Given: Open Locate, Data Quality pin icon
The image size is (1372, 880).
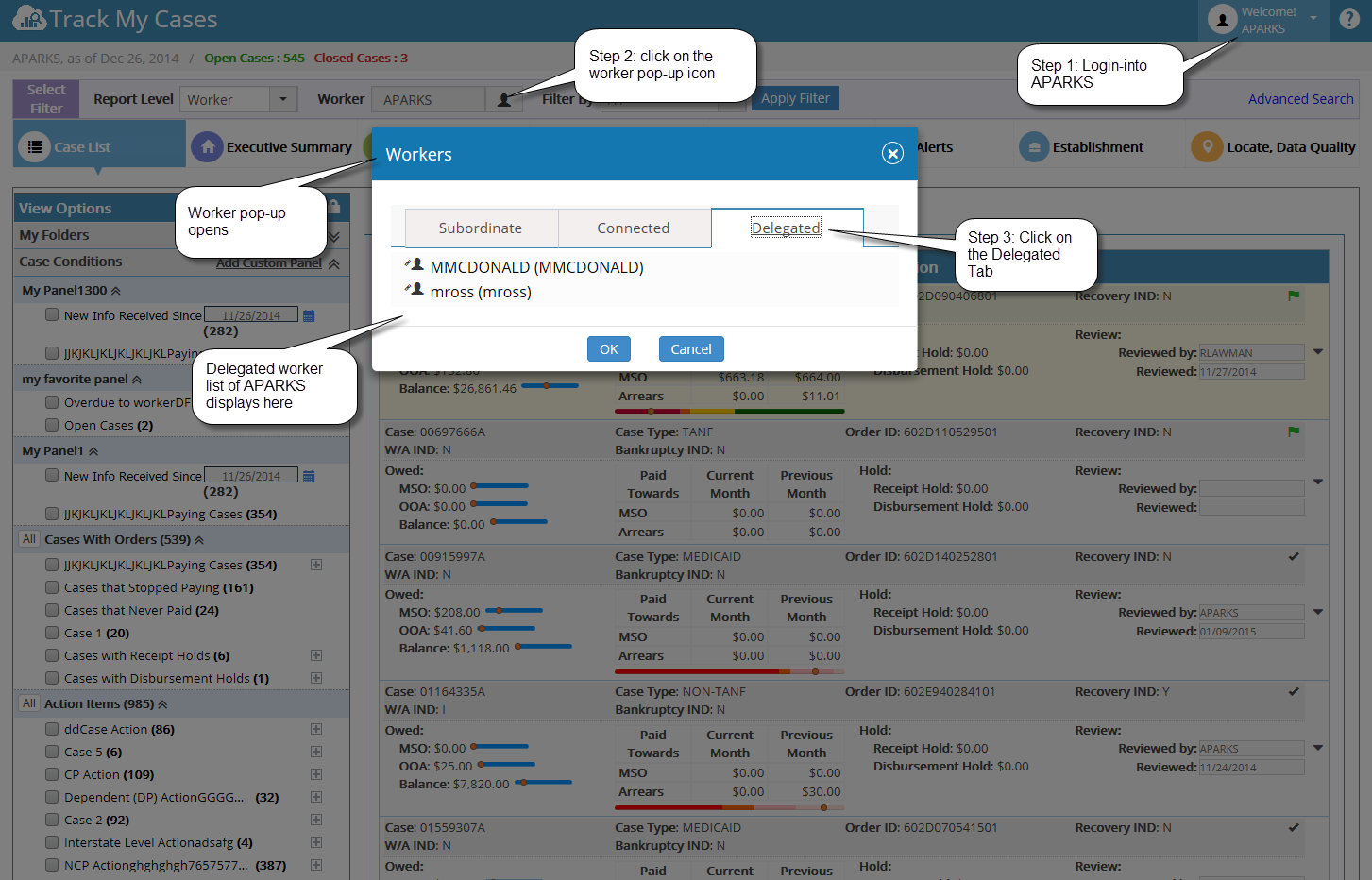Looking at the screenshot, I should pos(1206,146).
